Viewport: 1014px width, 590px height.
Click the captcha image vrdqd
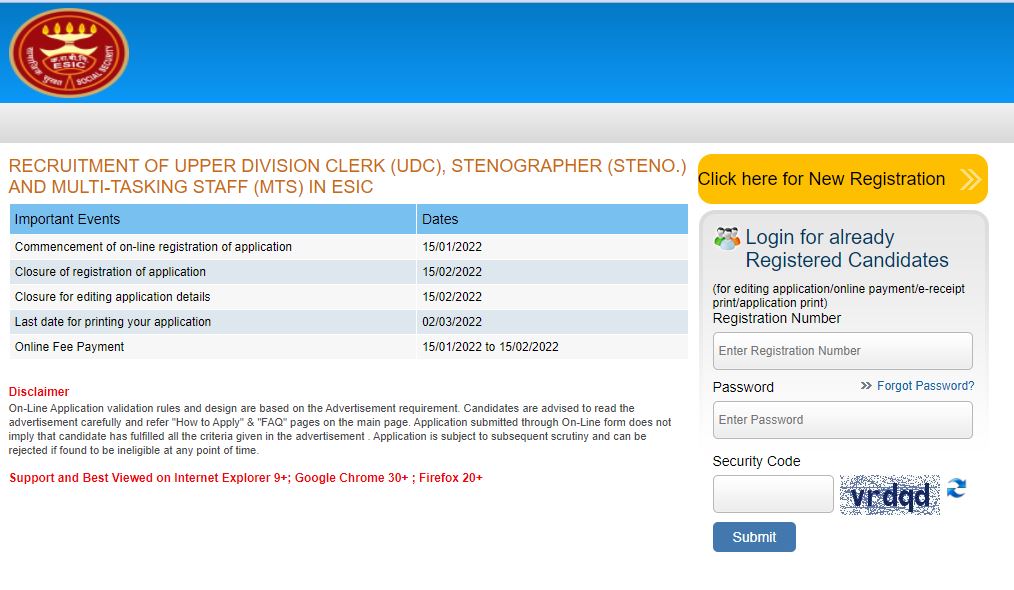[x=890, y=496]
